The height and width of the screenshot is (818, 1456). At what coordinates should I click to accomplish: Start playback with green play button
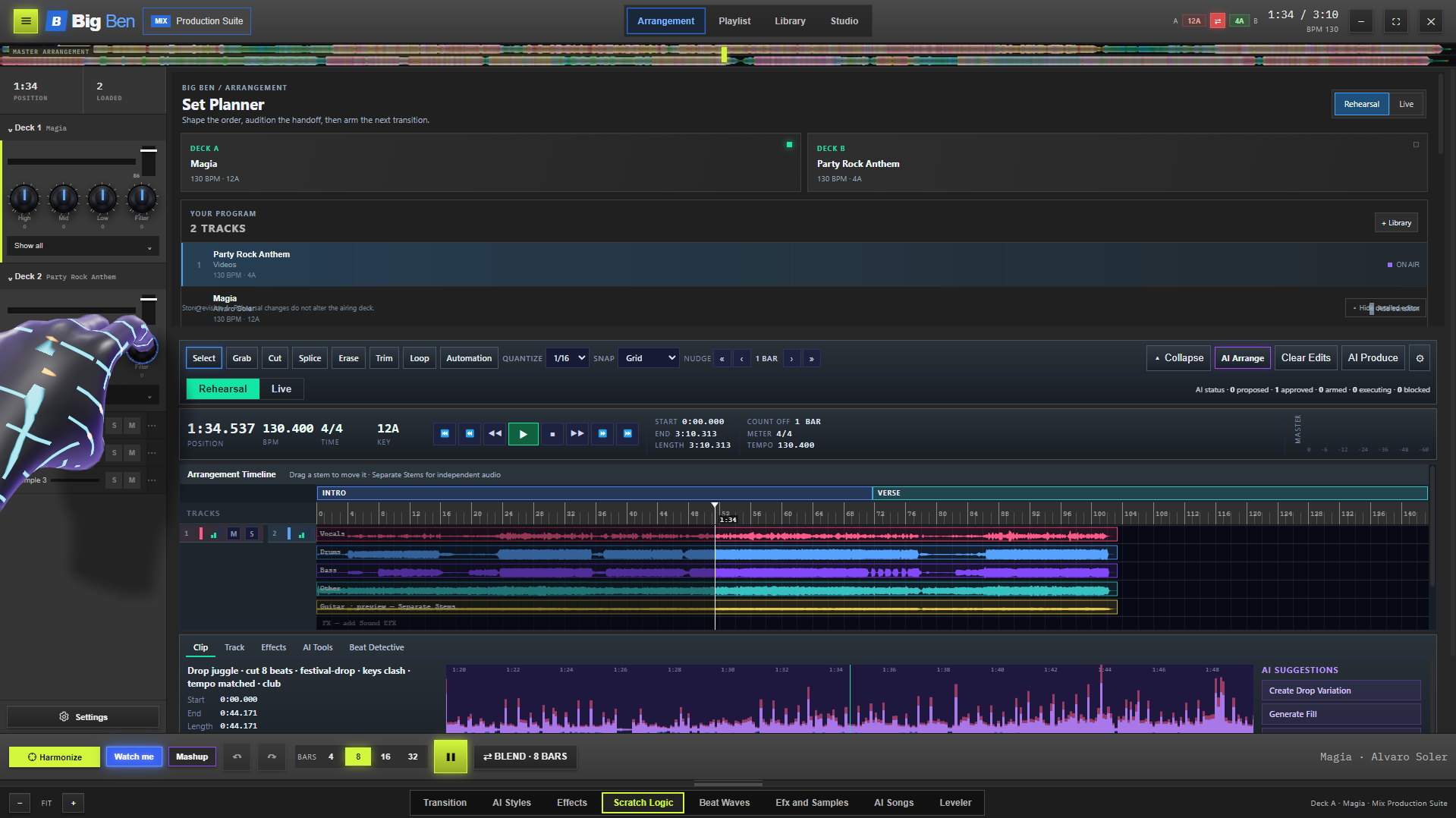click(x=523, y=434)
